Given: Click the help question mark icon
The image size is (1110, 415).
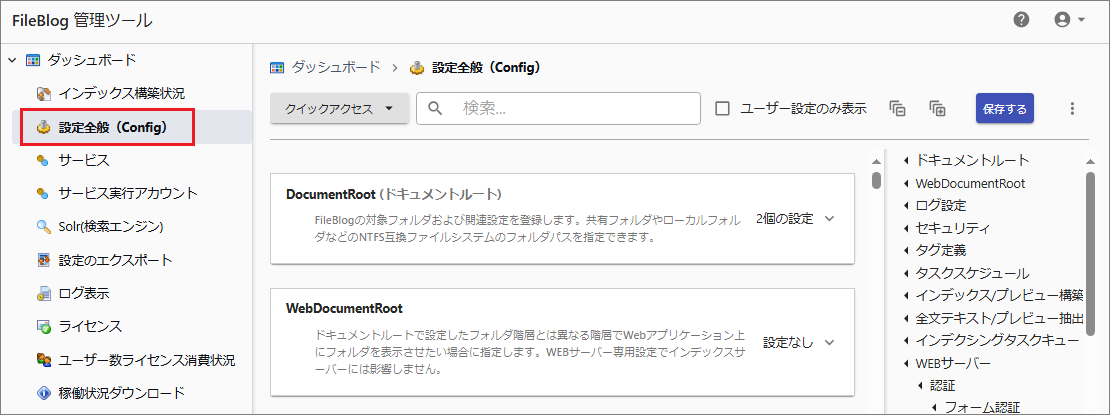Looking at the screenshot, I should pyautogui.click(x=1021, y=20).
